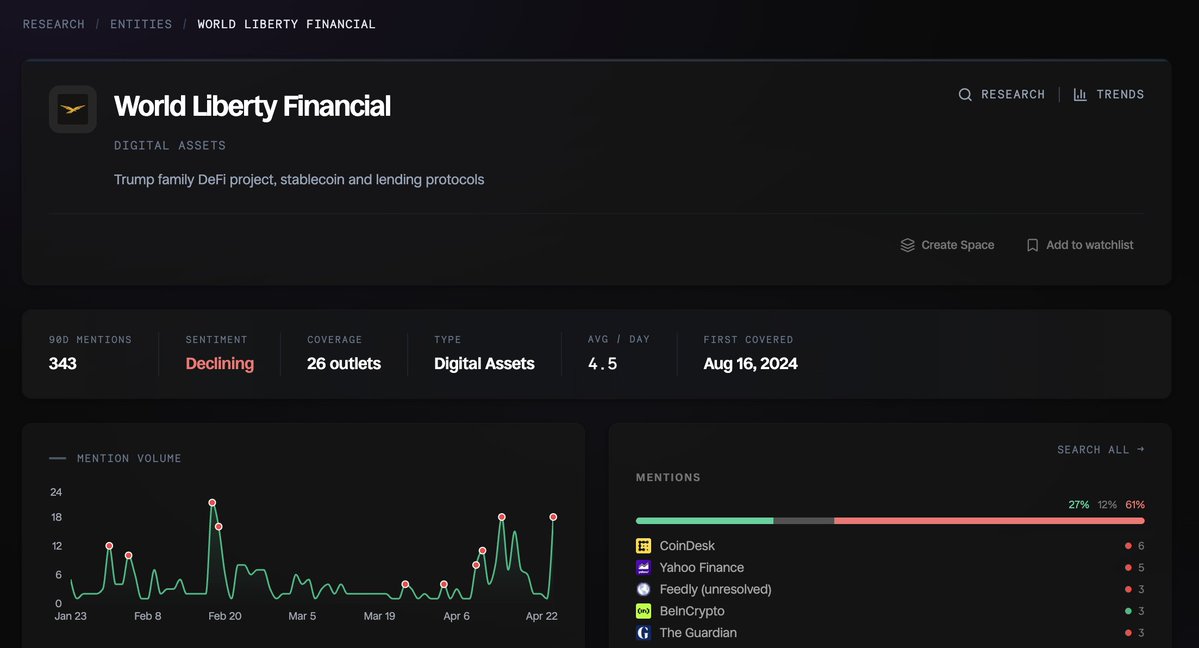Open the RESEARCH view

click(1002, 94)
